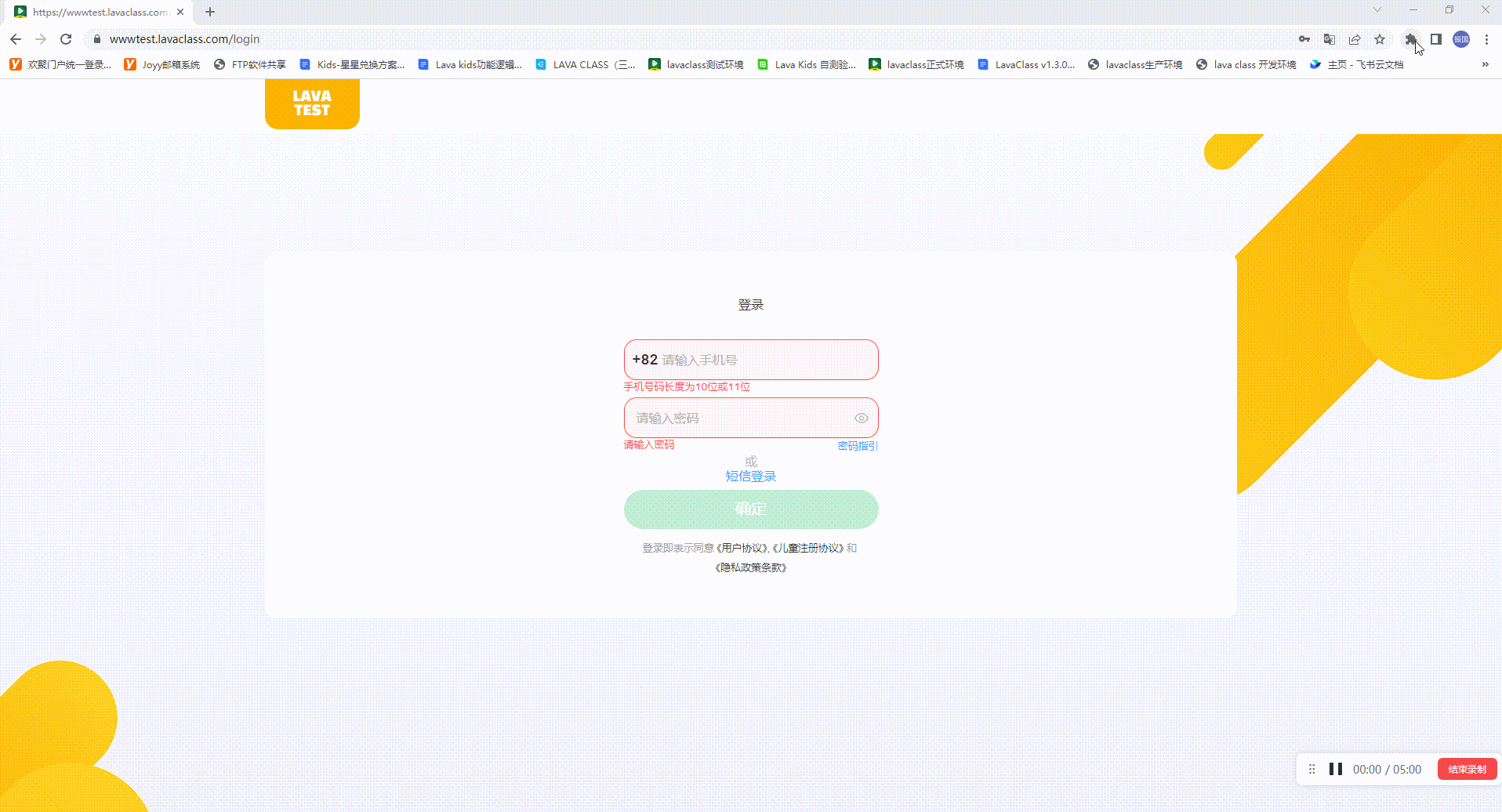Click the share page icon
This screenshot has height=812, width=1502.
(x=1355, y=39)
